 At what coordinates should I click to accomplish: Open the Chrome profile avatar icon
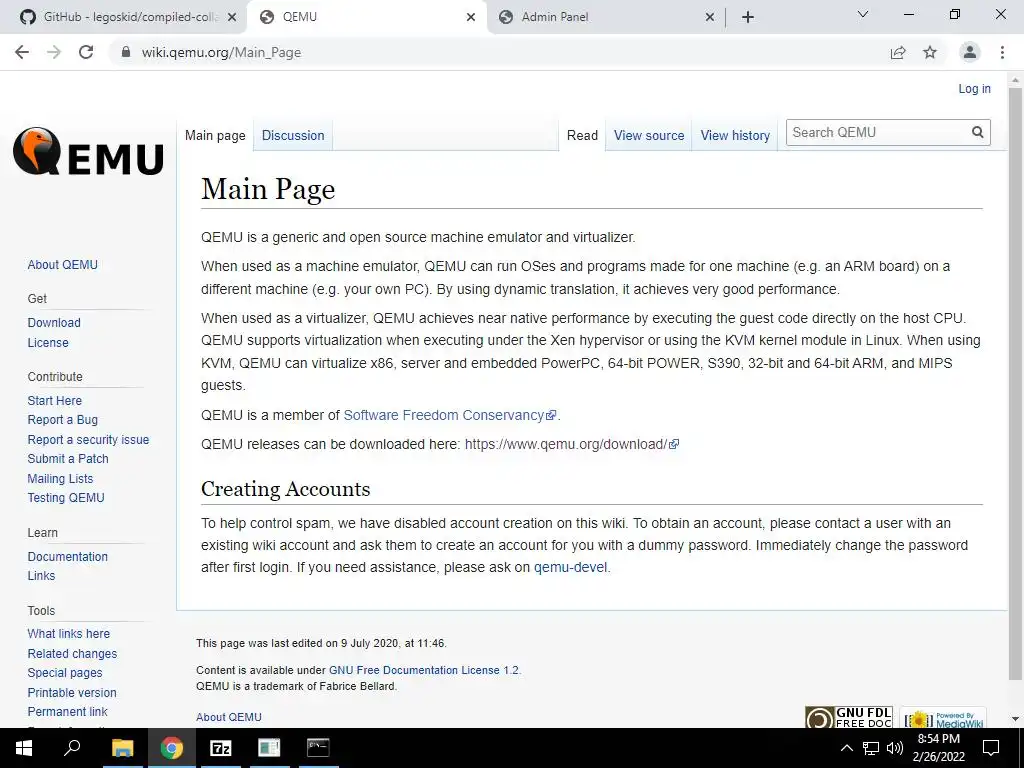tap(970, 52)
